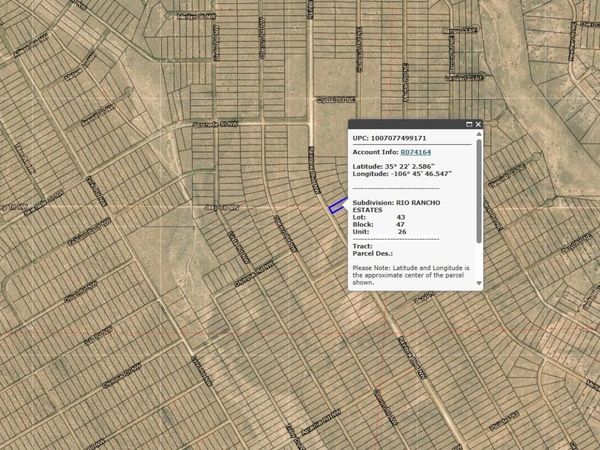Click the 'Please Note' disclaimer text
The image size is (600, 450).
[411, 275]
